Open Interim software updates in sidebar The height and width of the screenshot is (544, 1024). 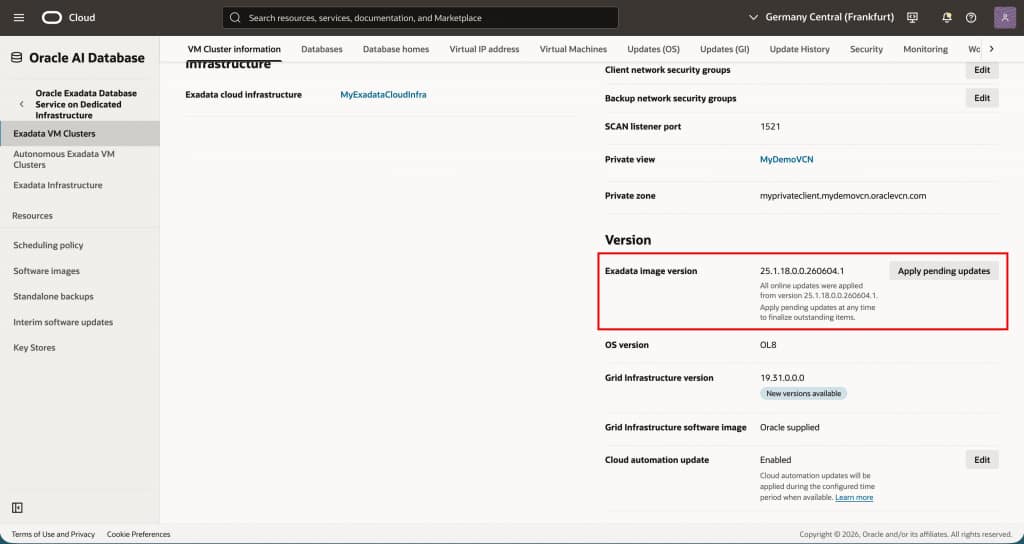pyautogui.click(x=63, y=322)
